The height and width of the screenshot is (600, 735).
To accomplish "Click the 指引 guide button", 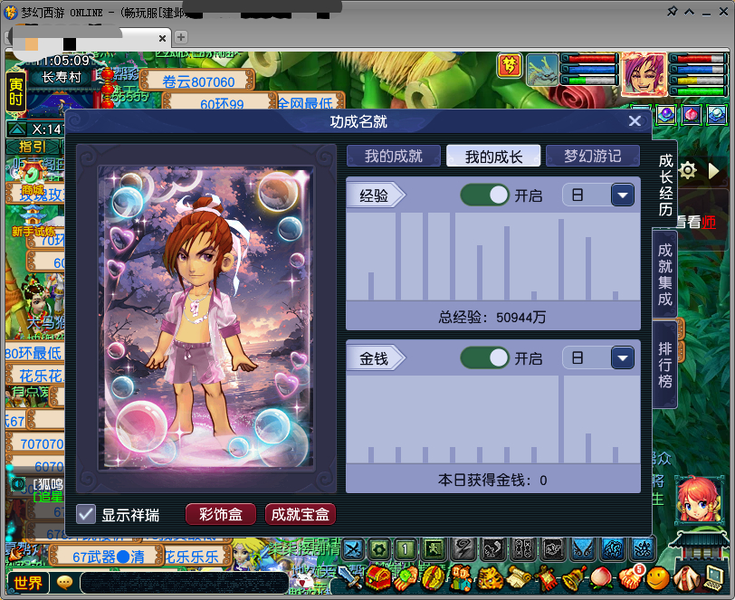I will pyautogui.click(x=33, y=147).
